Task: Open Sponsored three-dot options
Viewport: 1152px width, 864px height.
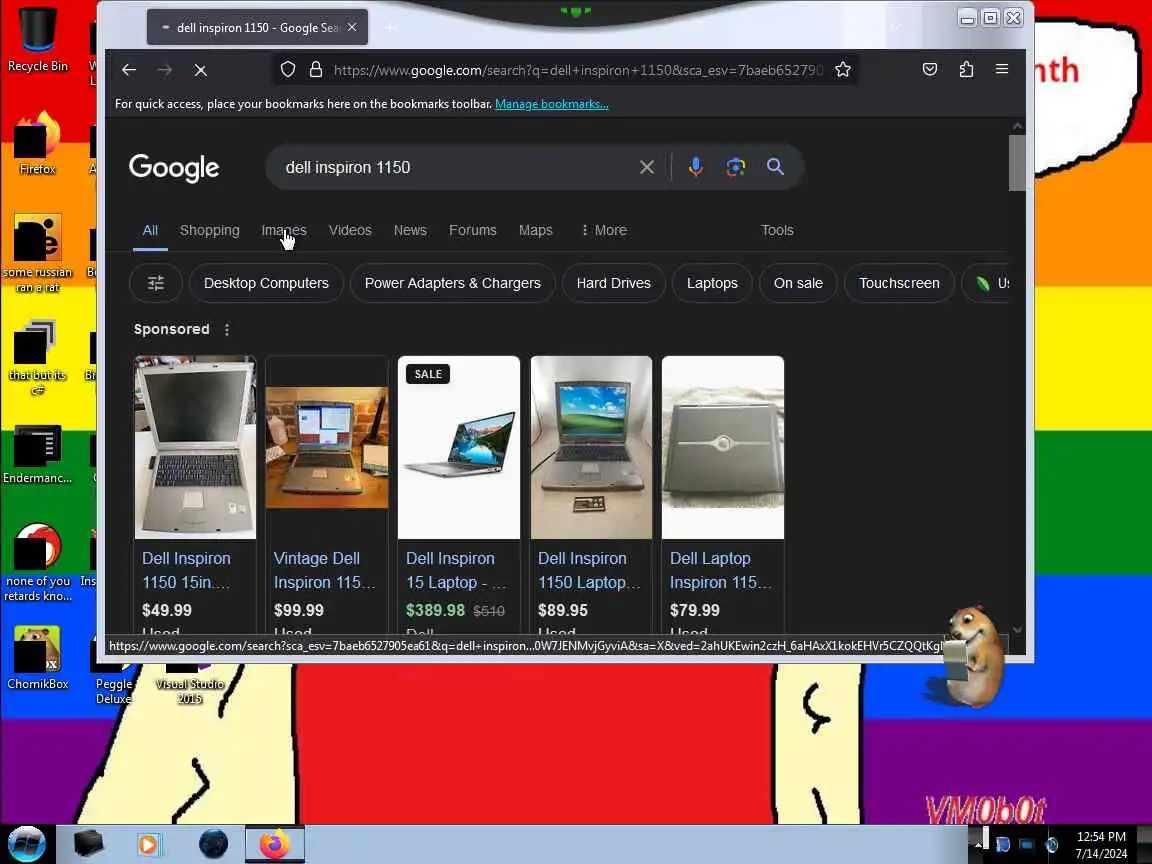Action: [x=227, y=330]
